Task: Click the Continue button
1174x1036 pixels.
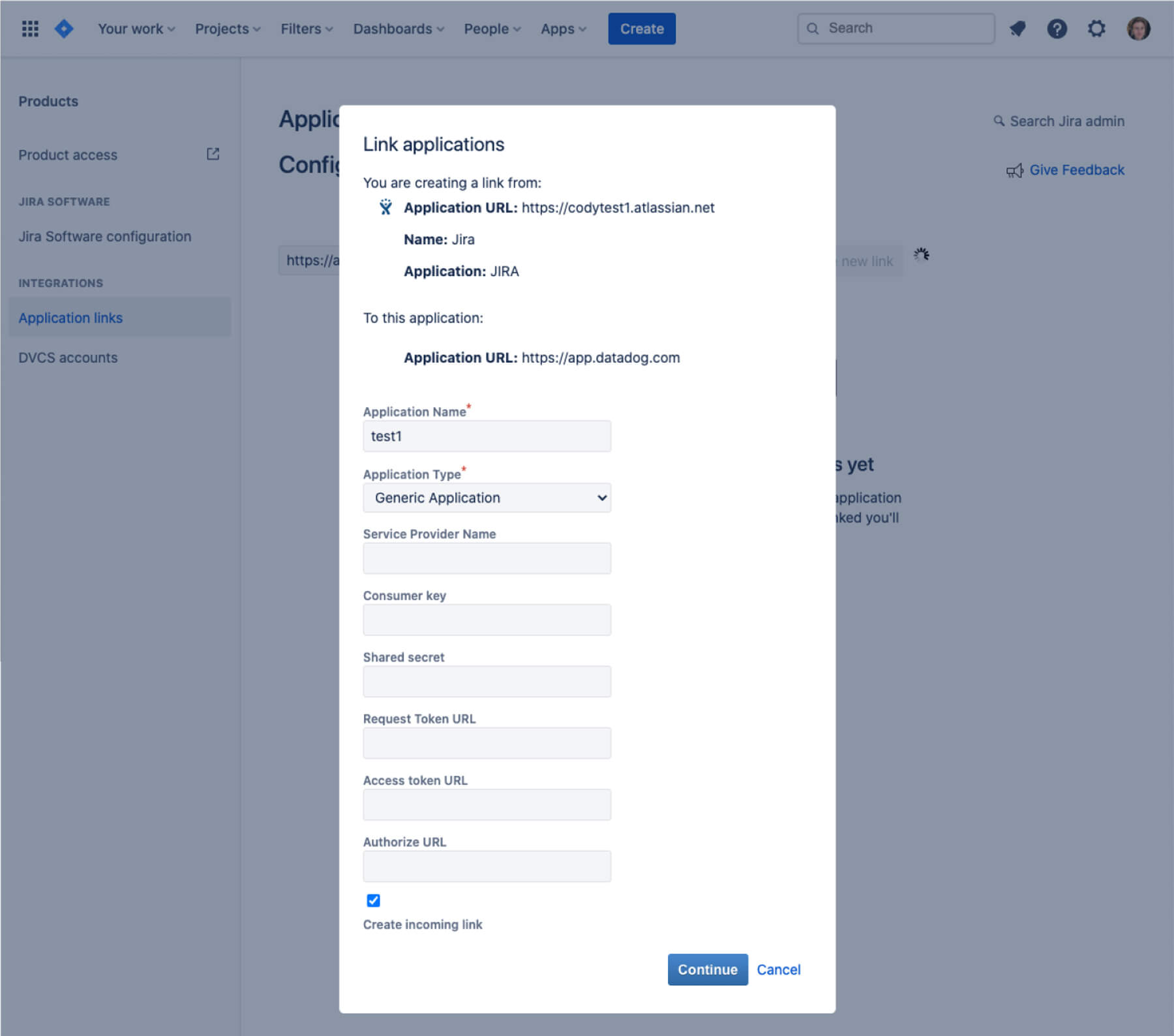Action: [707, 969]
